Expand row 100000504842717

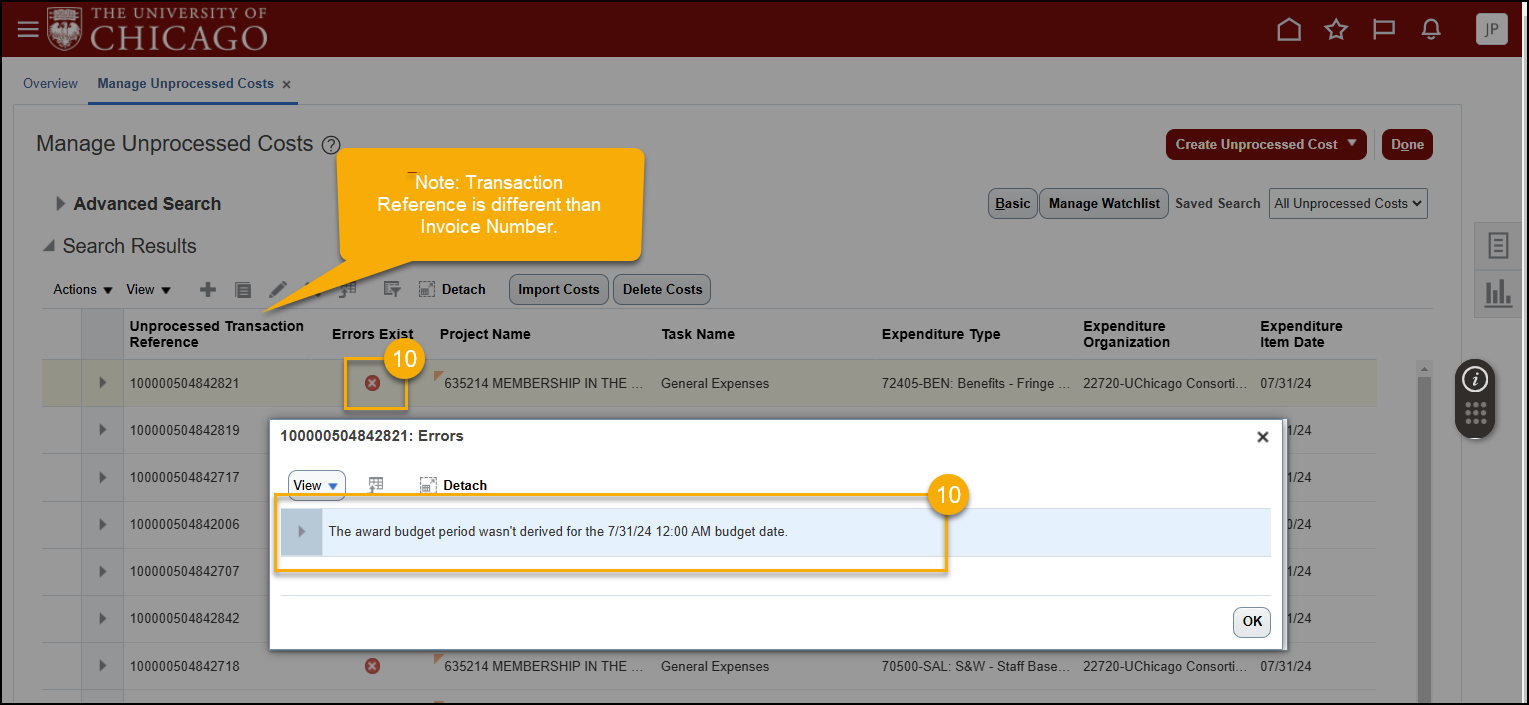102,477
